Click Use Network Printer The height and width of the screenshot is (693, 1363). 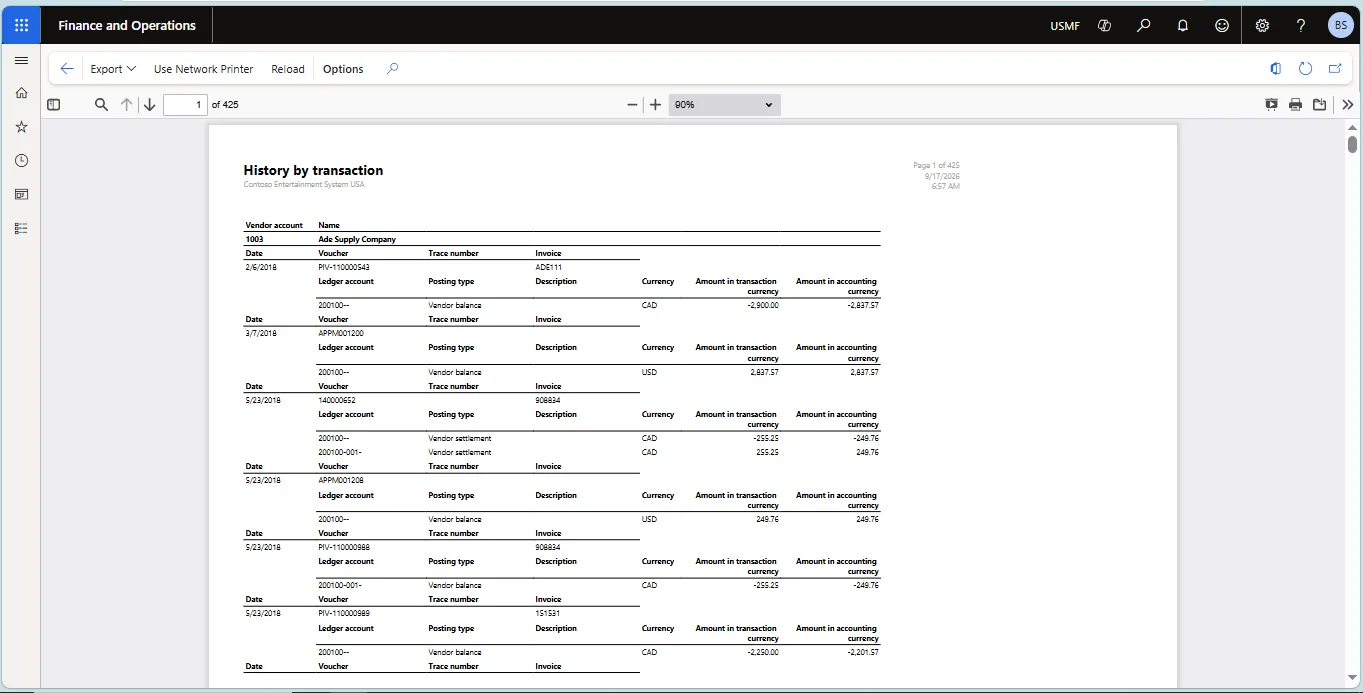204,69
